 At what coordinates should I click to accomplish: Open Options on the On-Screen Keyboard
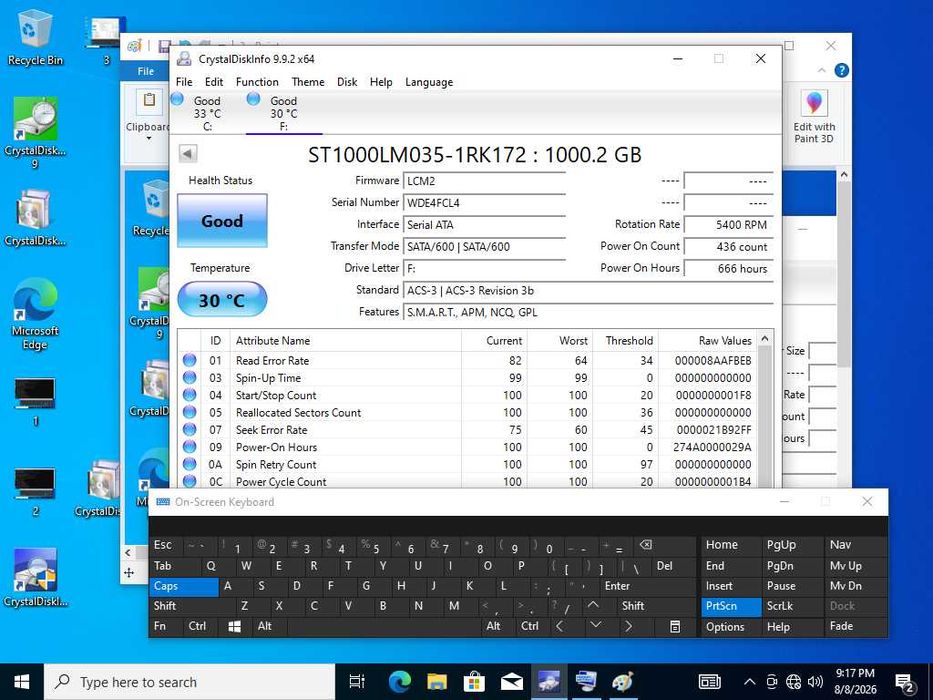coord(731,627)
